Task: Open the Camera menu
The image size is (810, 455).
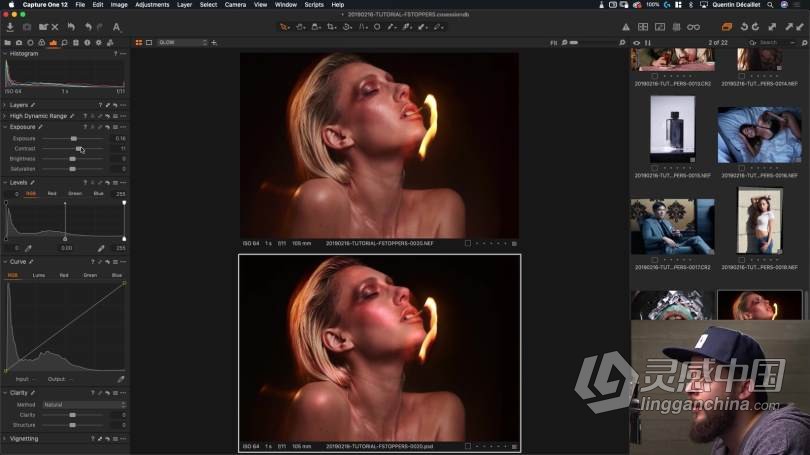Action: pyautogui.click(x=235, y=5)
